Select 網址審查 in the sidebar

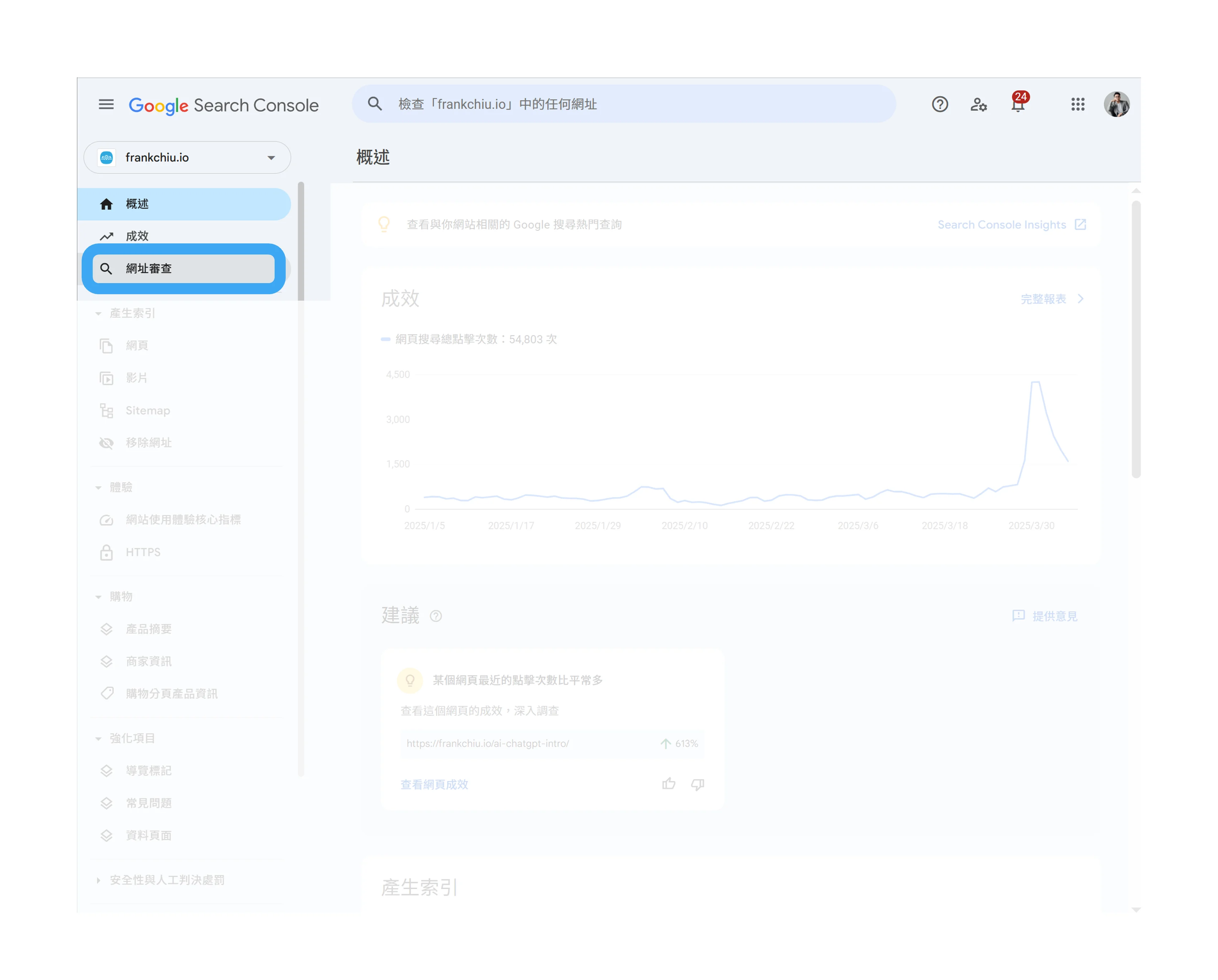coord(184,269)
